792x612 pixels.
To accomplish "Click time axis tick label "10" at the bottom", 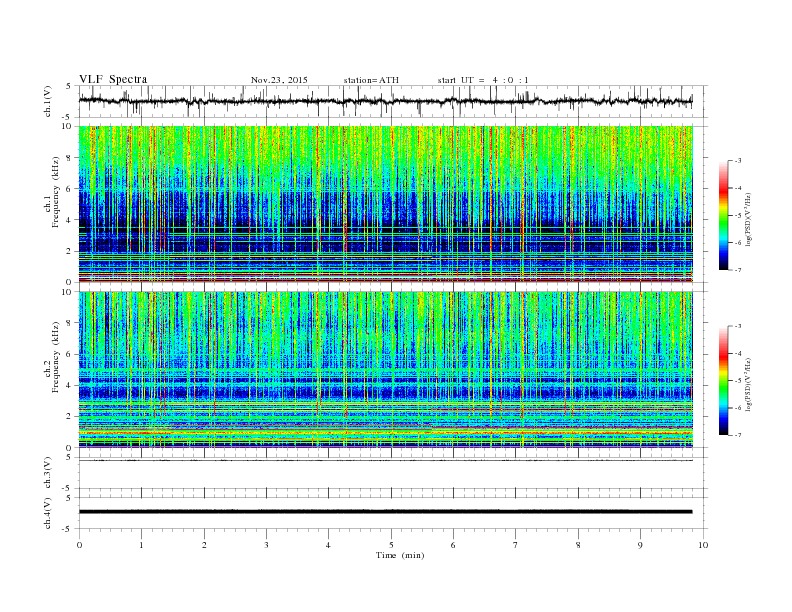I will point(703,545).
